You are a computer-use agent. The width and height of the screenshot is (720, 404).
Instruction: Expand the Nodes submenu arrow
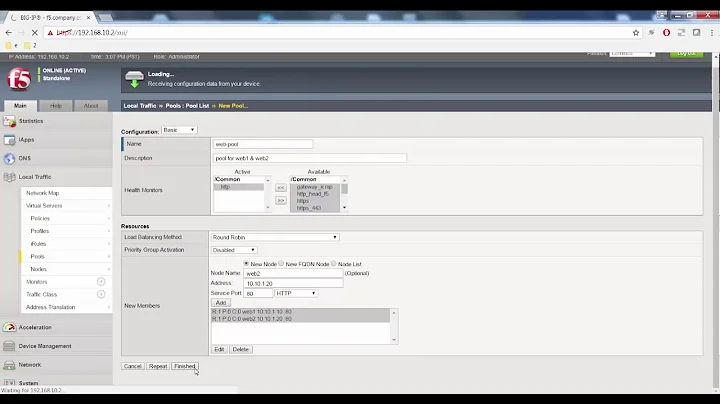(109, 269)
